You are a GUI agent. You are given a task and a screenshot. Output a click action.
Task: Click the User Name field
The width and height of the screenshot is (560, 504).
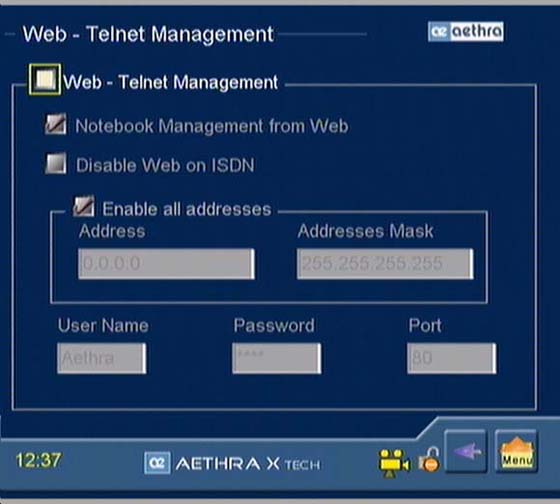(x=101, y=358)
